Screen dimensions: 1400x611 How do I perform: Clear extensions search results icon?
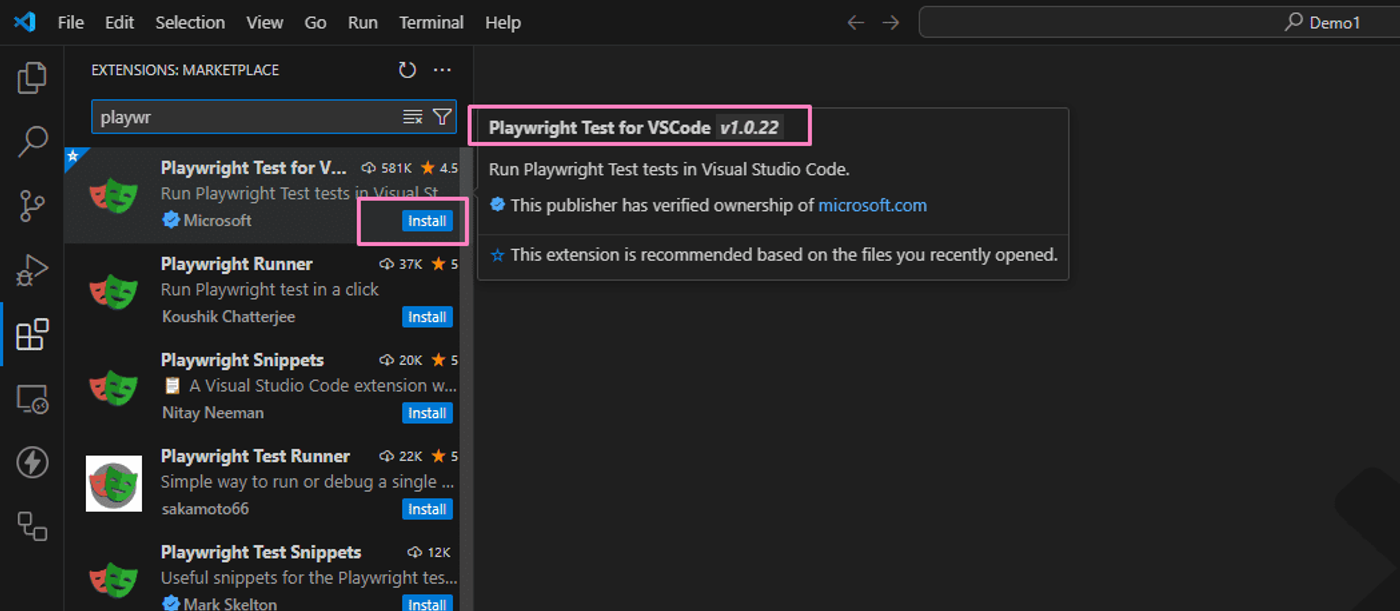click(x=412, y=117)
